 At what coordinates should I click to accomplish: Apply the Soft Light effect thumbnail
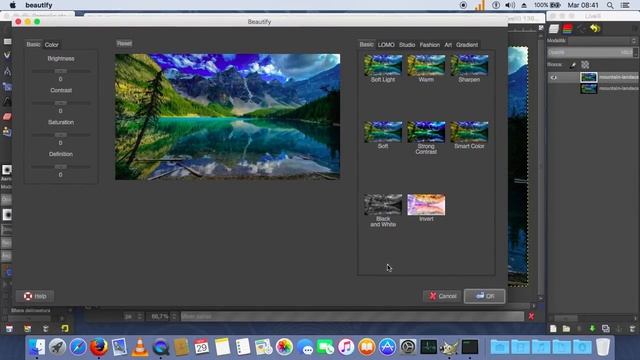coord(383,65)
